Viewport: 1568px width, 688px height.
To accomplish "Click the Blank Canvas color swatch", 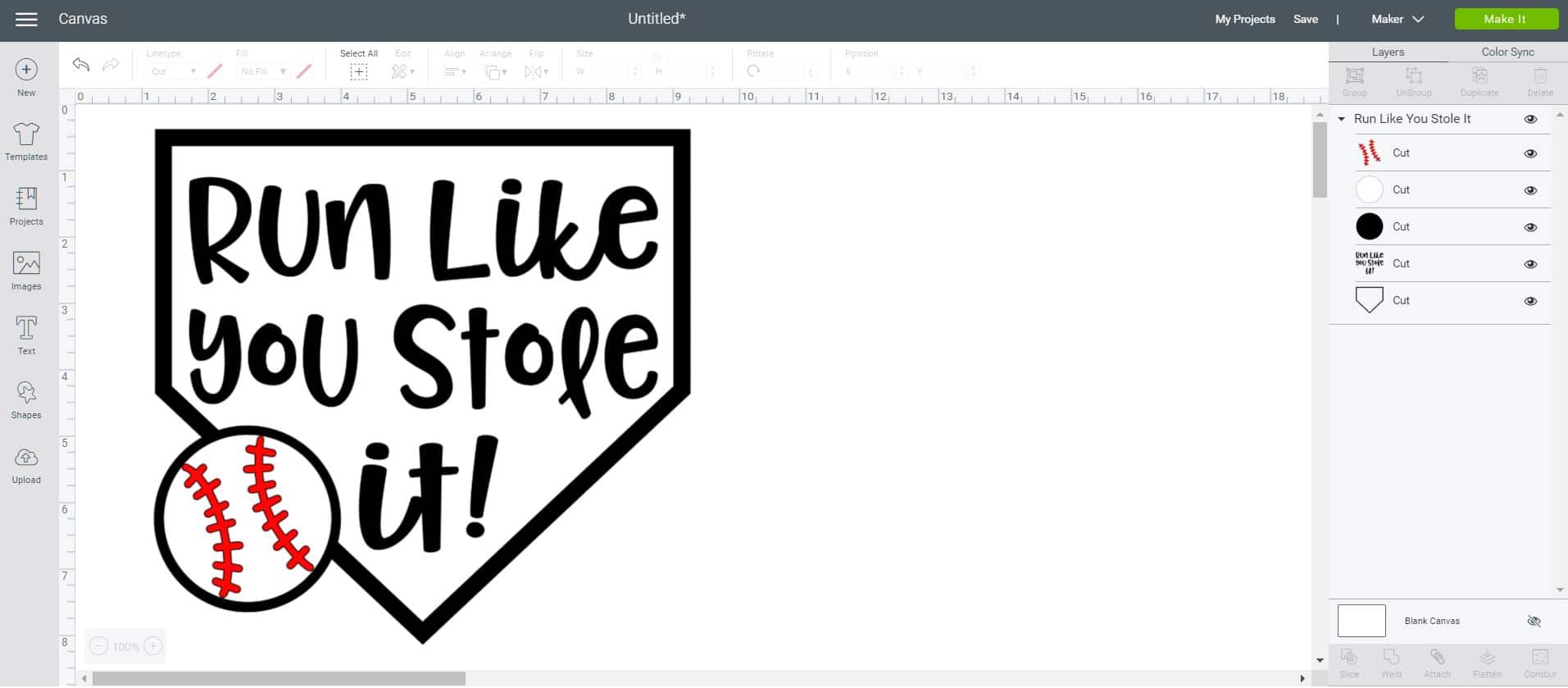I will [1361, 621].
